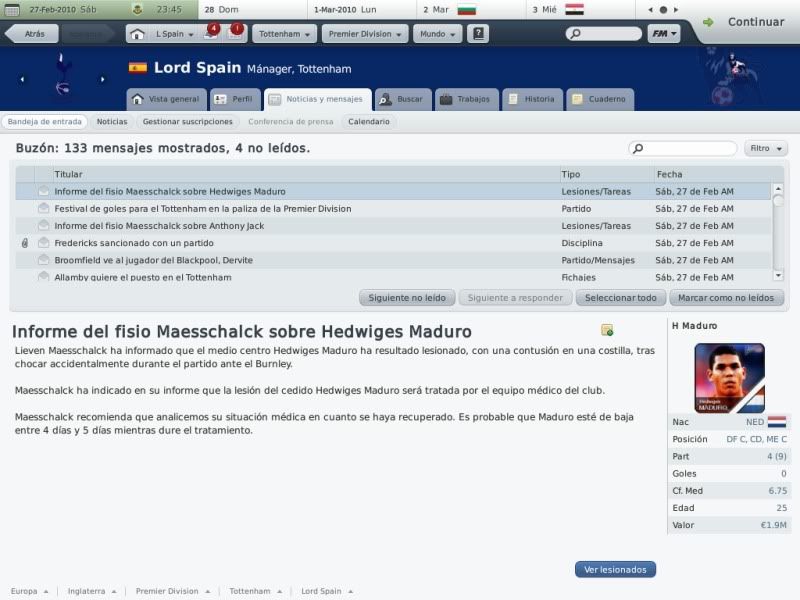Click next date arrow in top bar
Image resolution: width=800 pixels, height=600 pixels.
676,10
